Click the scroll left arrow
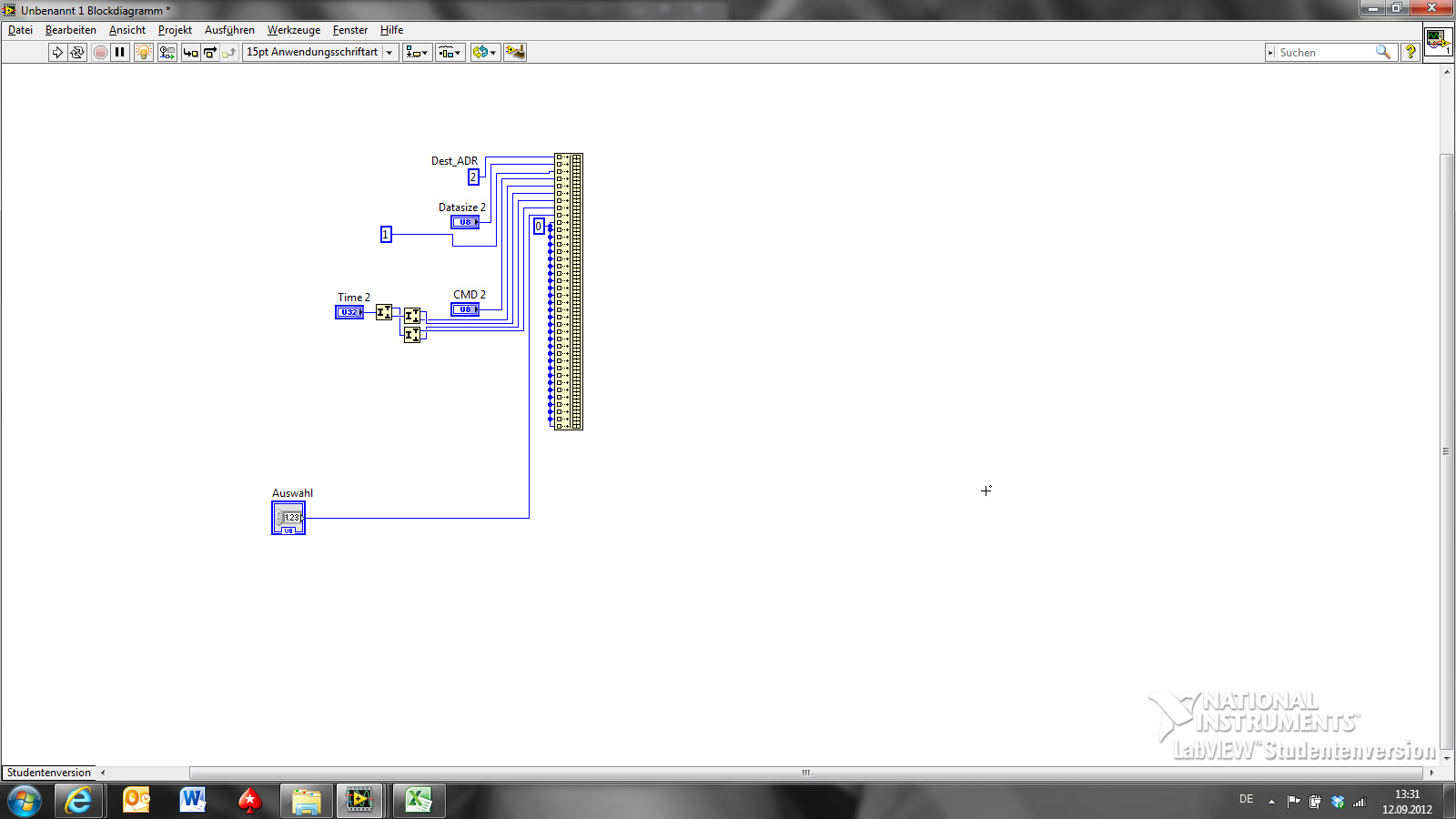This screenshot has width=1456, height=819. (x=103, y=773)
